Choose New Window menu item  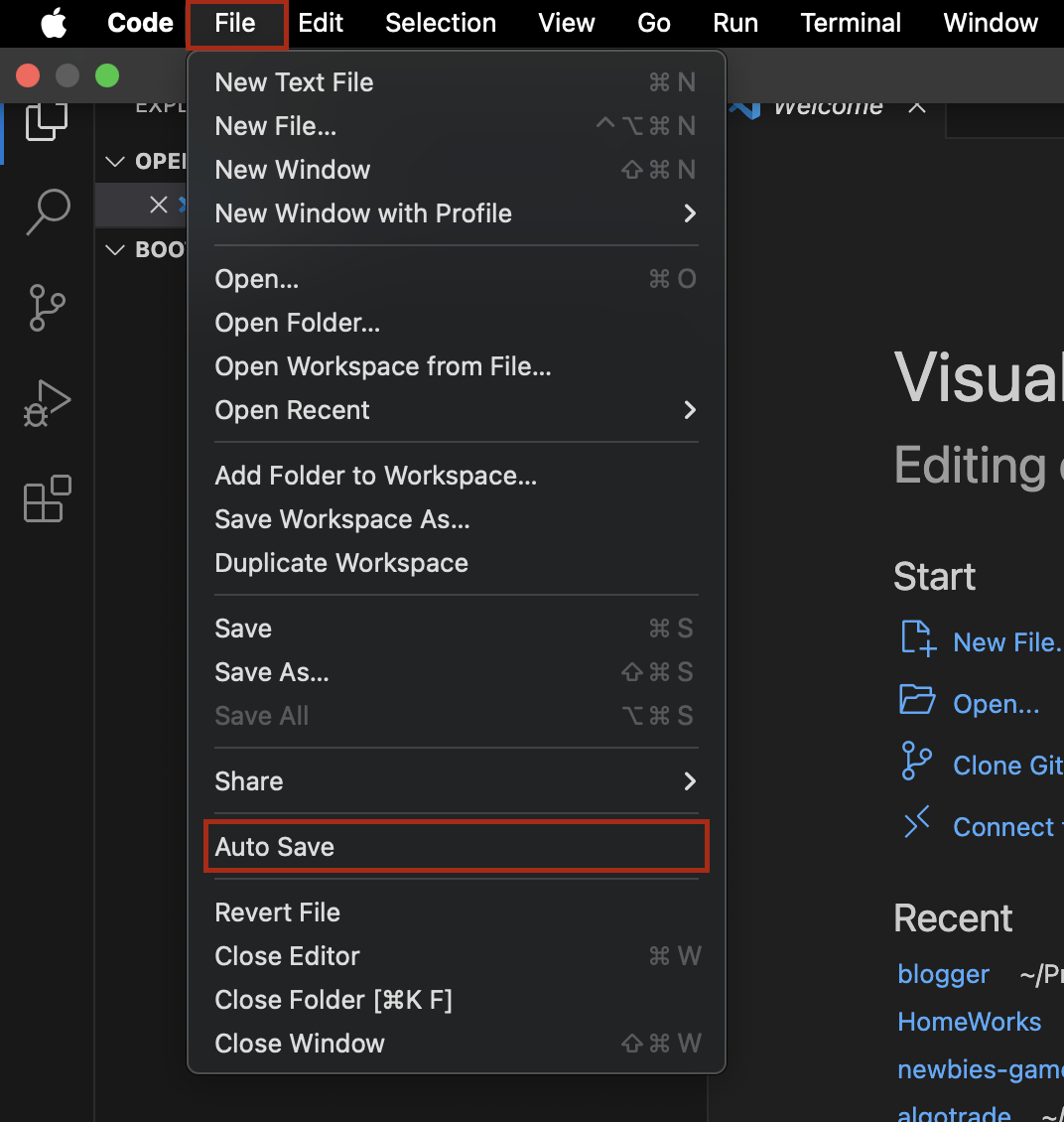tap(457, 170)
